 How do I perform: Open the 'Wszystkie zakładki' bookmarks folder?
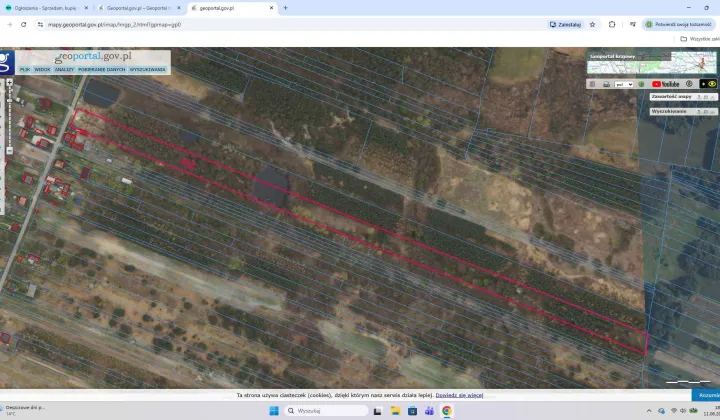[x=700, y=39]
